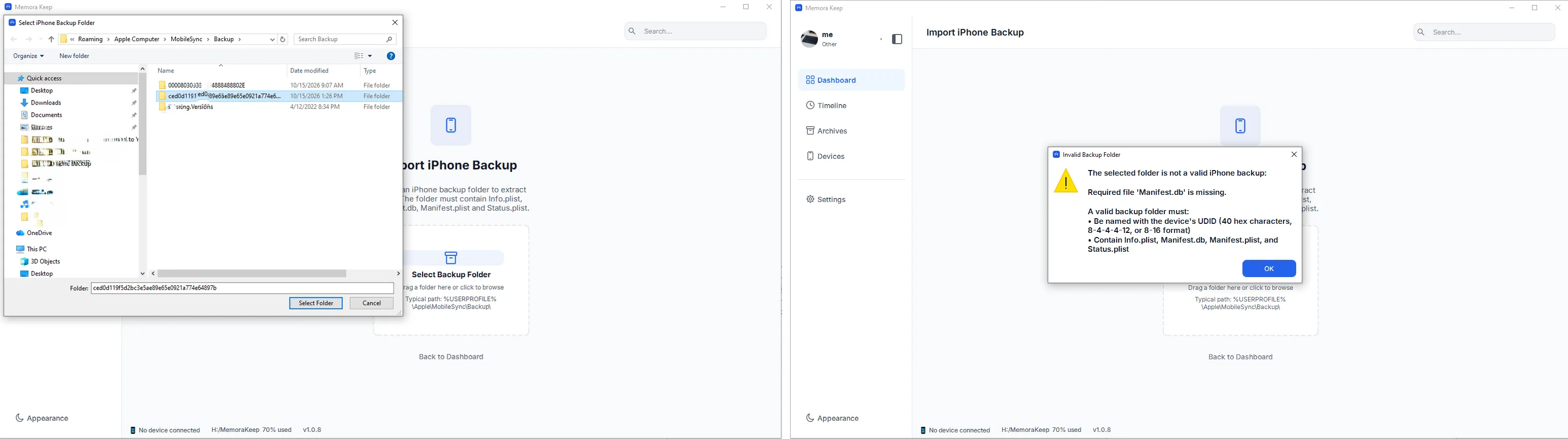The image size is (1568, 439).
Task: Click the Devices phone icon in sidebar
Action: 810,156
